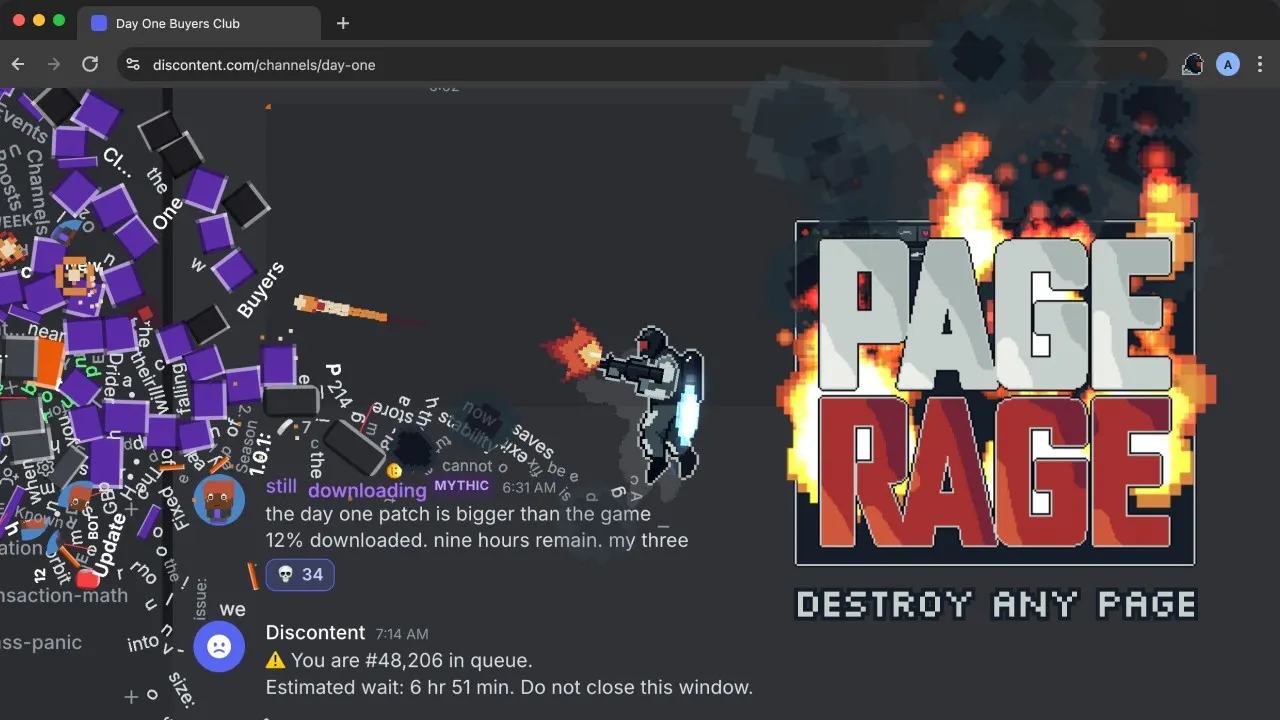Open a new tab with the plus button
Image resolution: width=1280 pixels, height=720 pixels.
(x=343, y=23)
